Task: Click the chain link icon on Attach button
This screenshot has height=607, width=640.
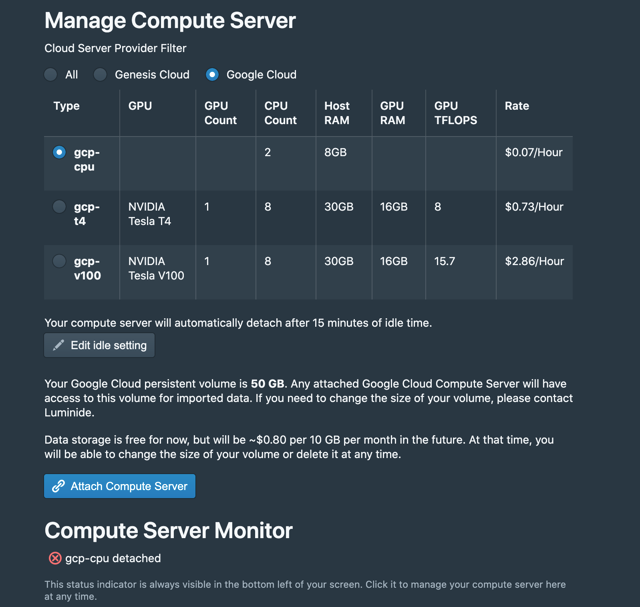Action: 58,486
